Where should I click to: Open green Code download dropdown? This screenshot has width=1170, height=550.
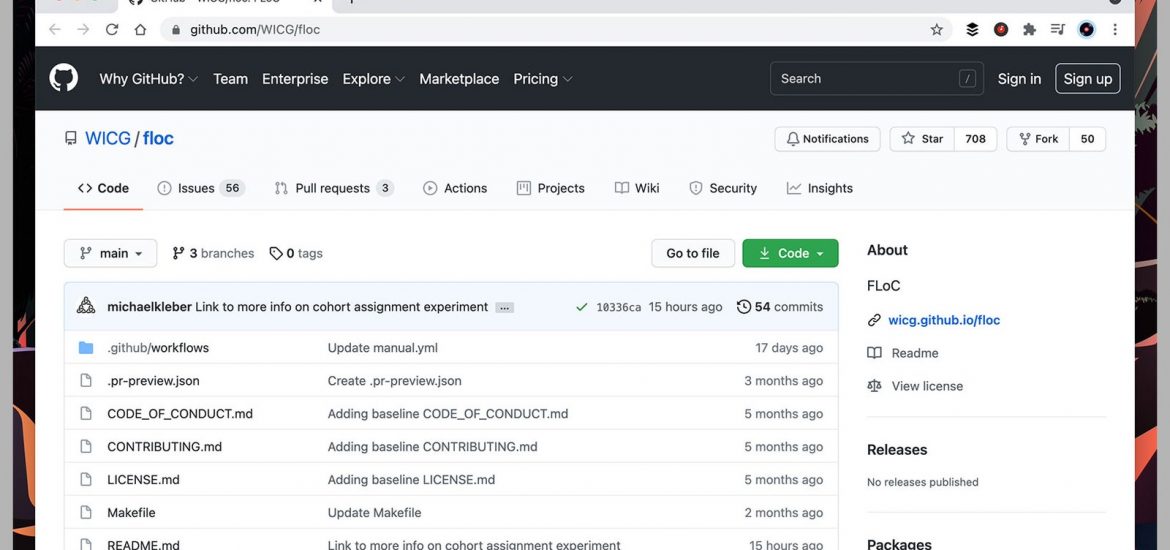point(790,253)
